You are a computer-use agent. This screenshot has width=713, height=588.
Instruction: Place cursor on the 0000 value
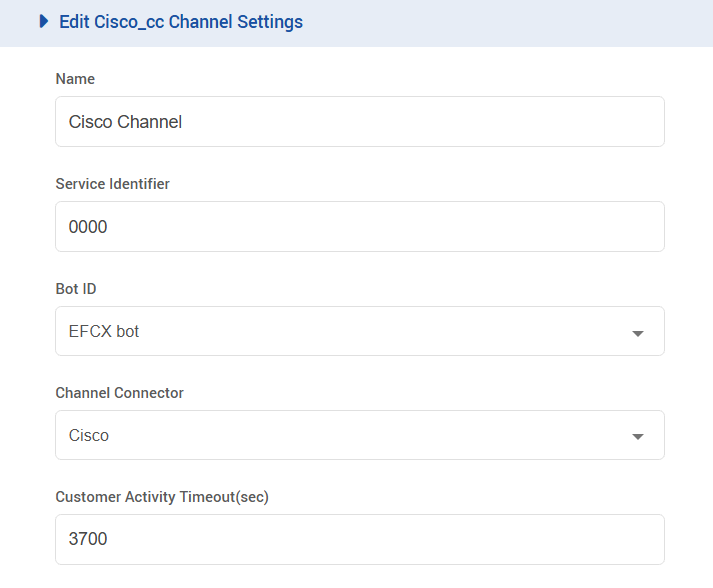click(x=88, y=227)
